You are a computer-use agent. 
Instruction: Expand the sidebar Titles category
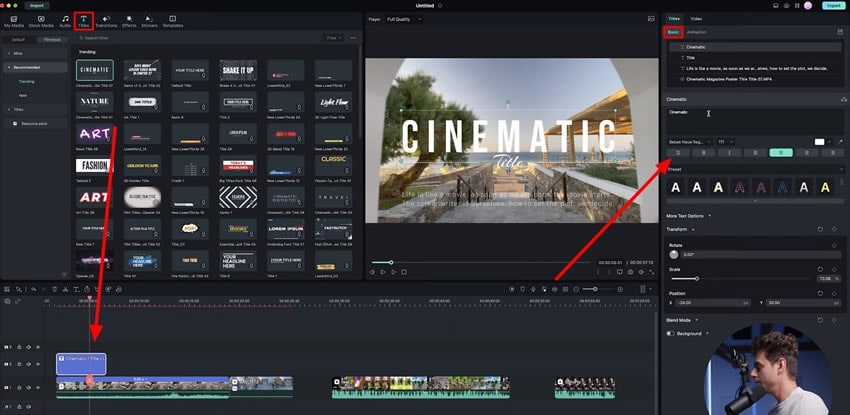click(35, 109)
